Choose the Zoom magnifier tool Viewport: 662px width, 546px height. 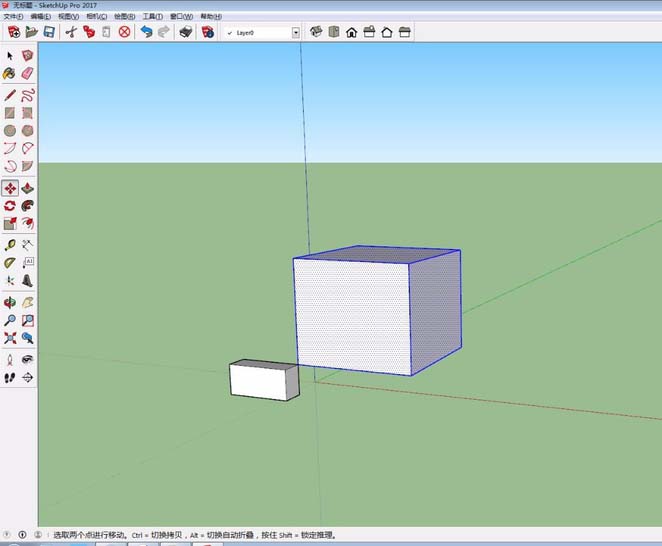click(10, 320)
